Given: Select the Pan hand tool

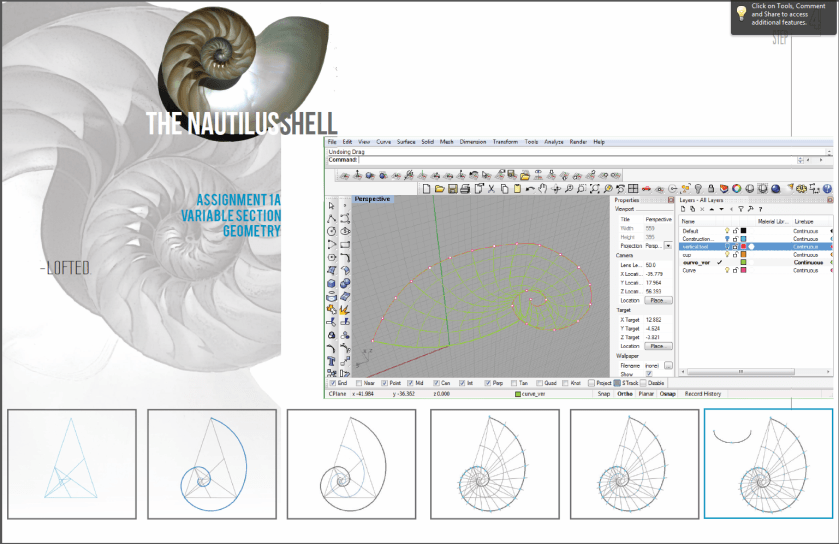Looking at the screenshot, I should (542, 188).
